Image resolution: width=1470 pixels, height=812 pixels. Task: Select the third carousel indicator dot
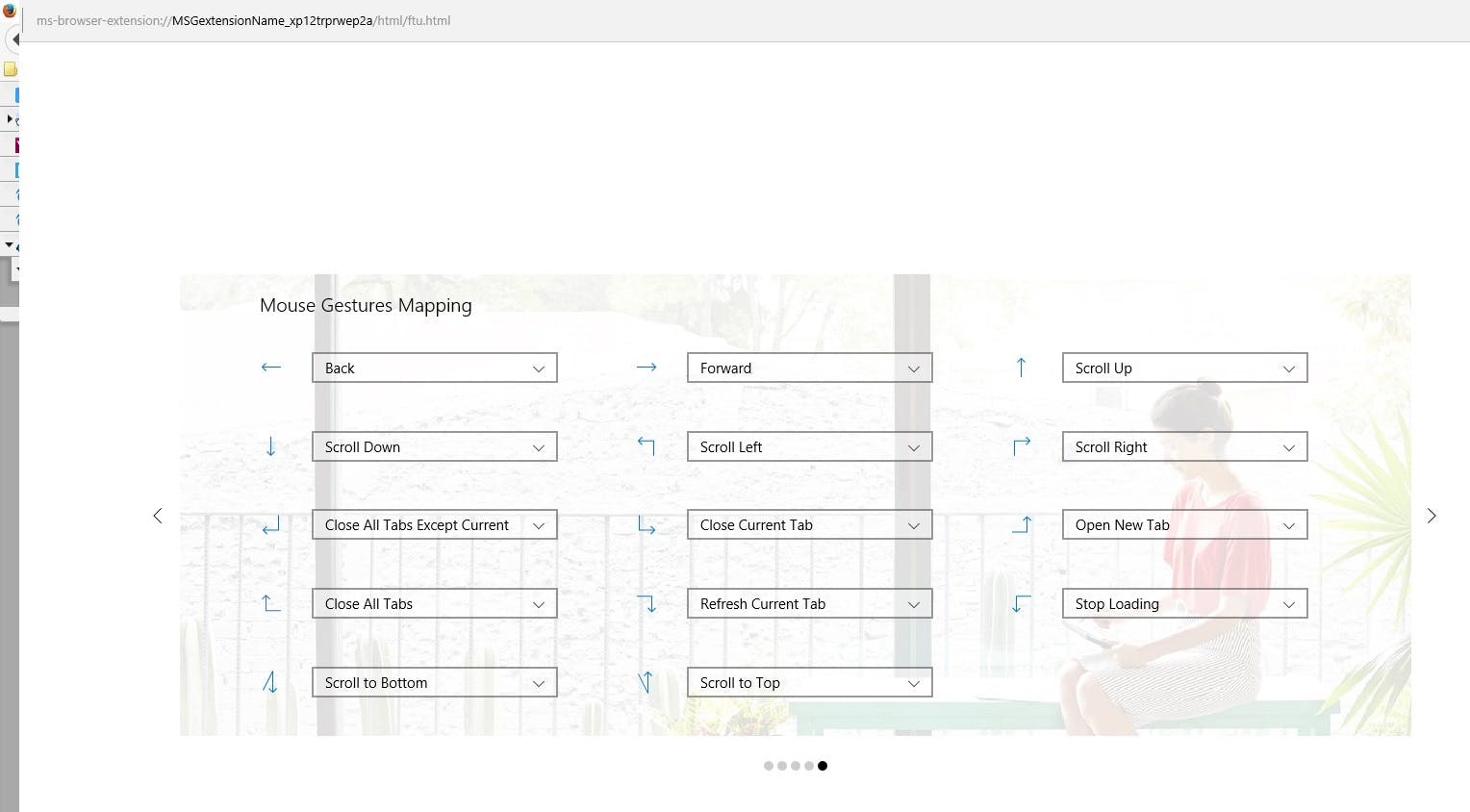pos(796,766)
